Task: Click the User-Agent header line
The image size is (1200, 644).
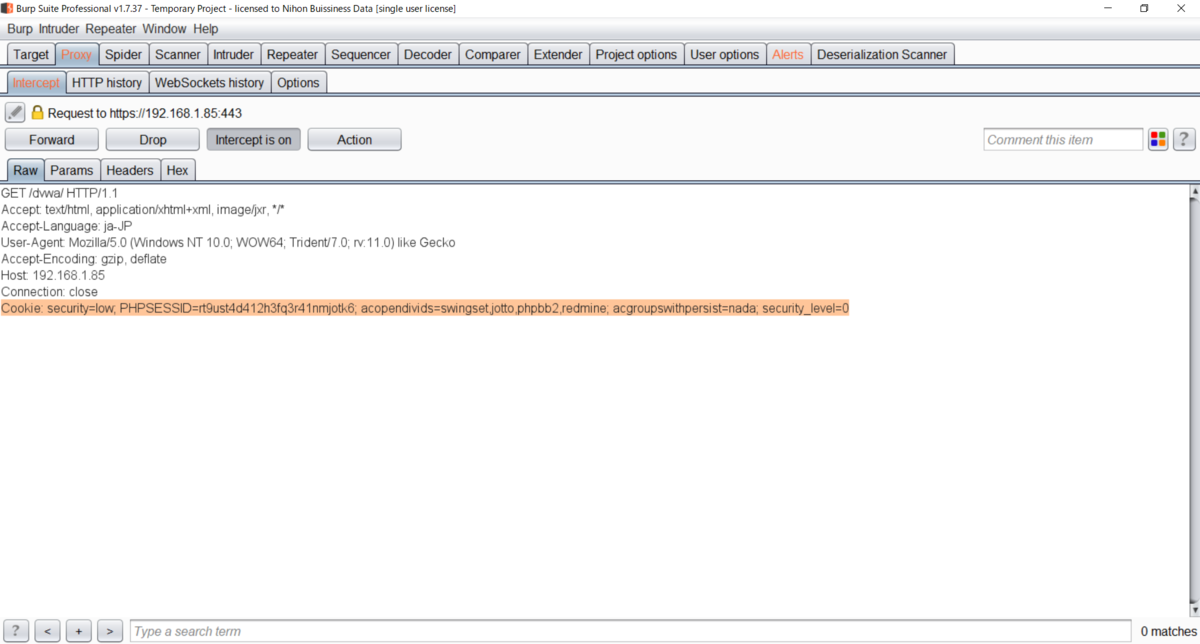Action: tap(228, 242)
